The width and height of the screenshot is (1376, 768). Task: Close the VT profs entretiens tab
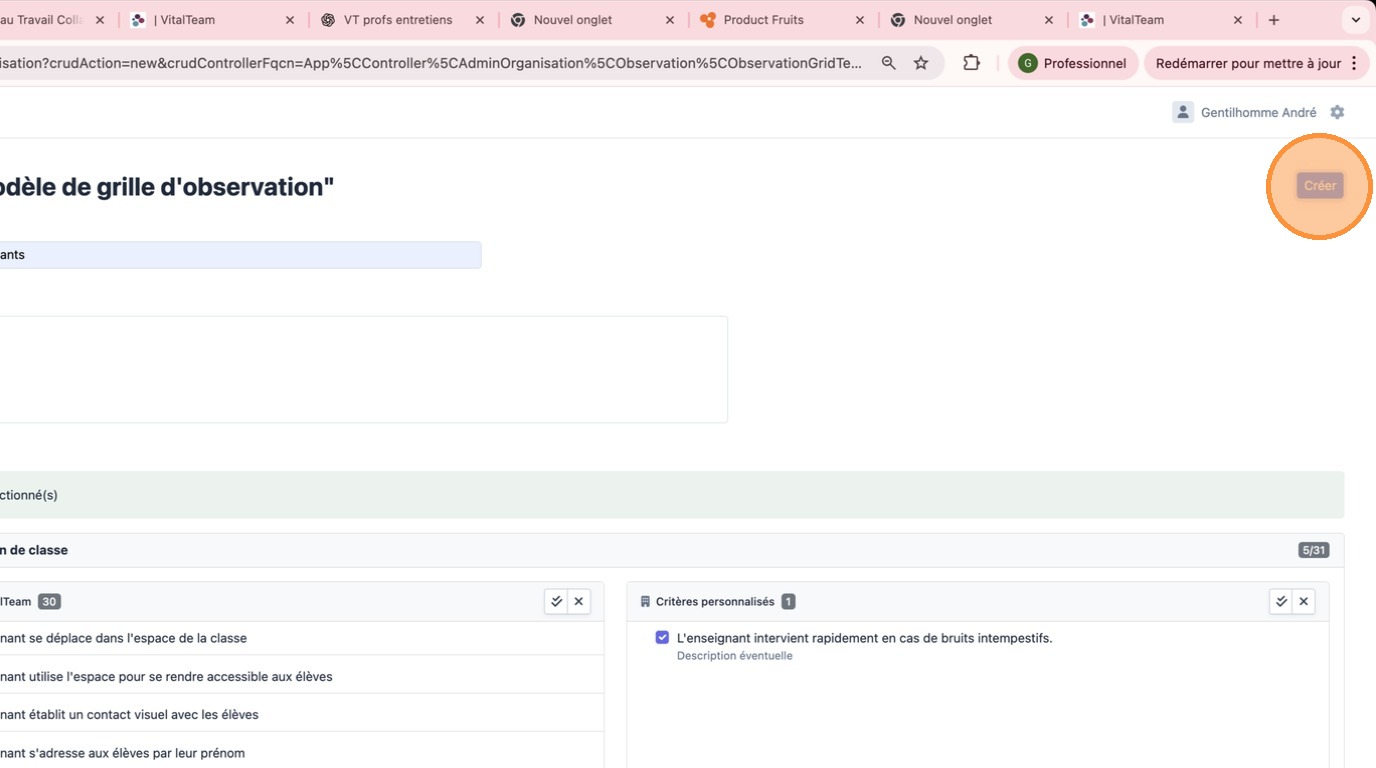(x=479, y=20)
